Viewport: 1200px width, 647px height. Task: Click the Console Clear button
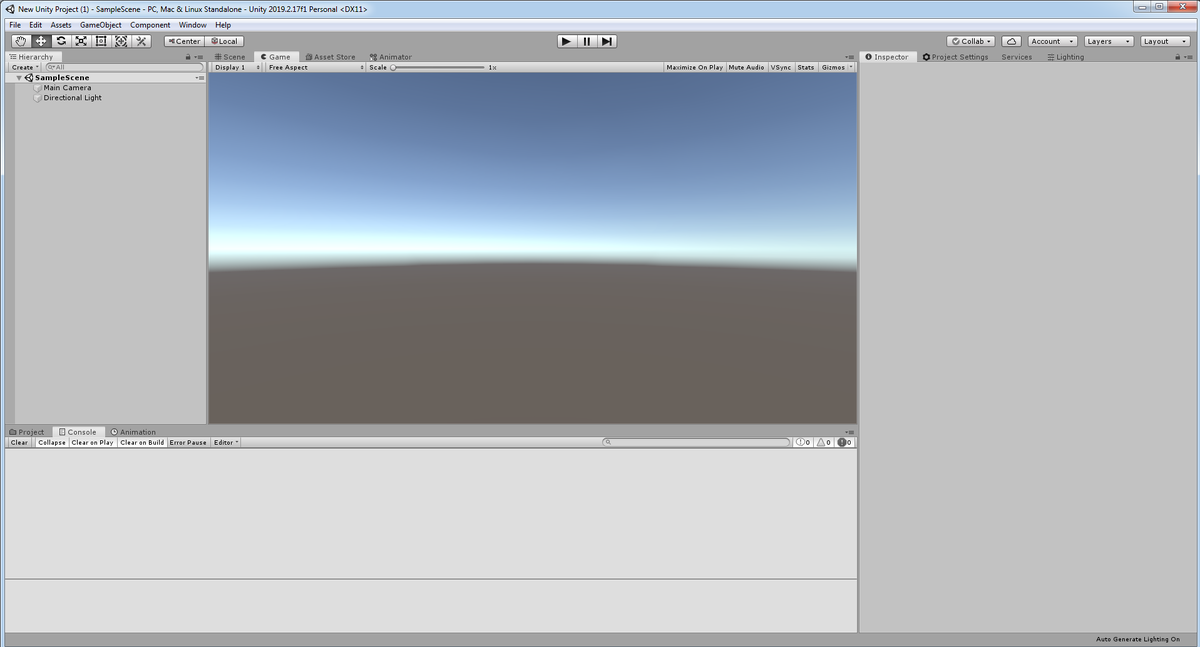pyautogui.click(x=20, y=442)
